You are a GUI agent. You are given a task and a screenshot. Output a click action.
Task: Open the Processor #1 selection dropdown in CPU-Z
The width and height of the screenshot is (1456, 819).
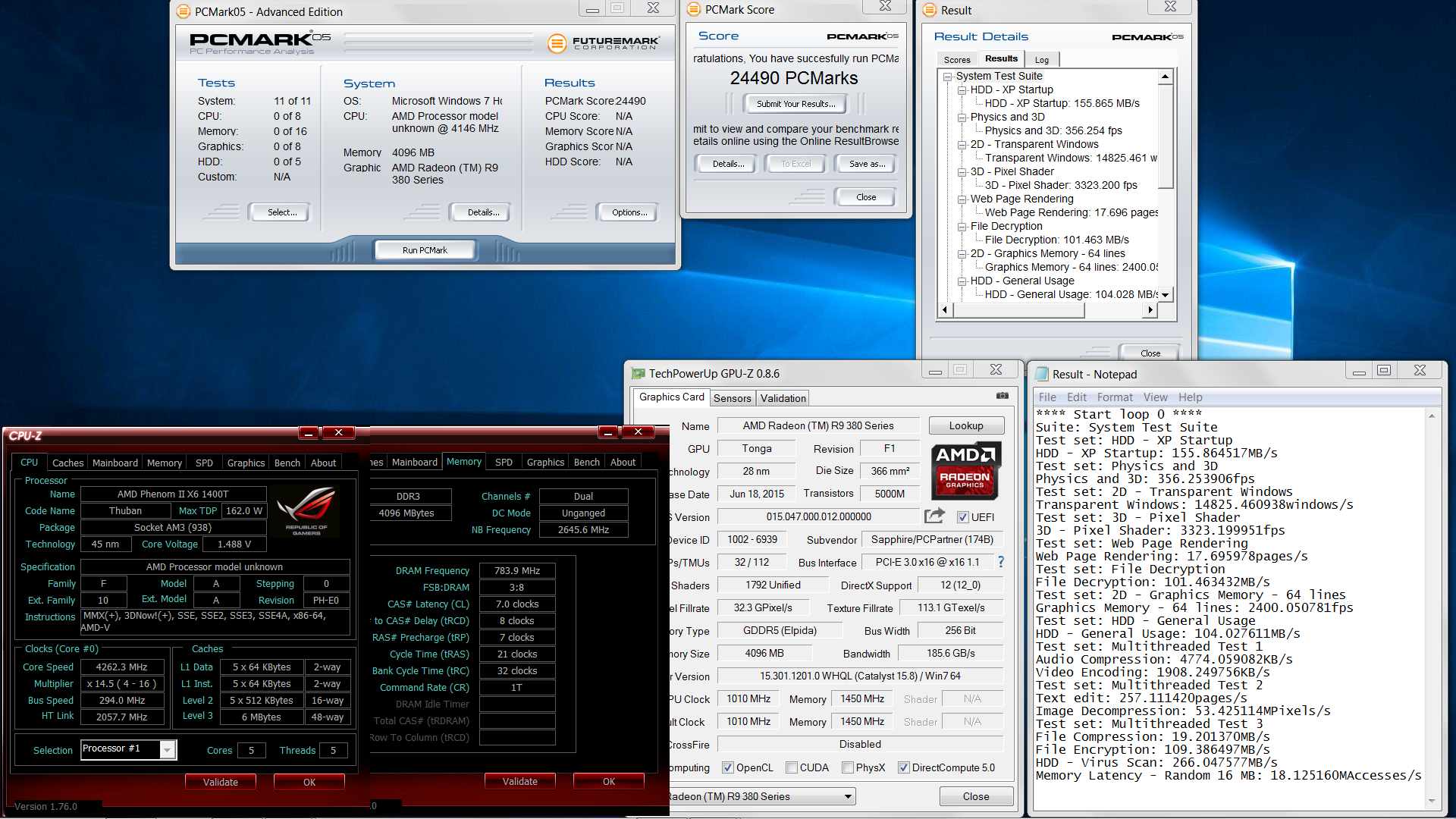(168, 750)
